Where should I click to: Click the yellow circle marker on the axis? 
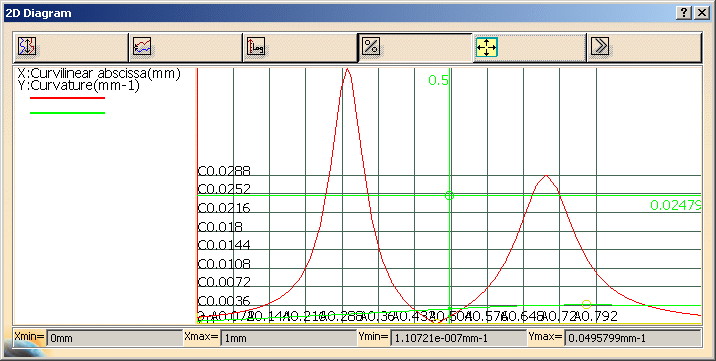(x=587, y=304)
